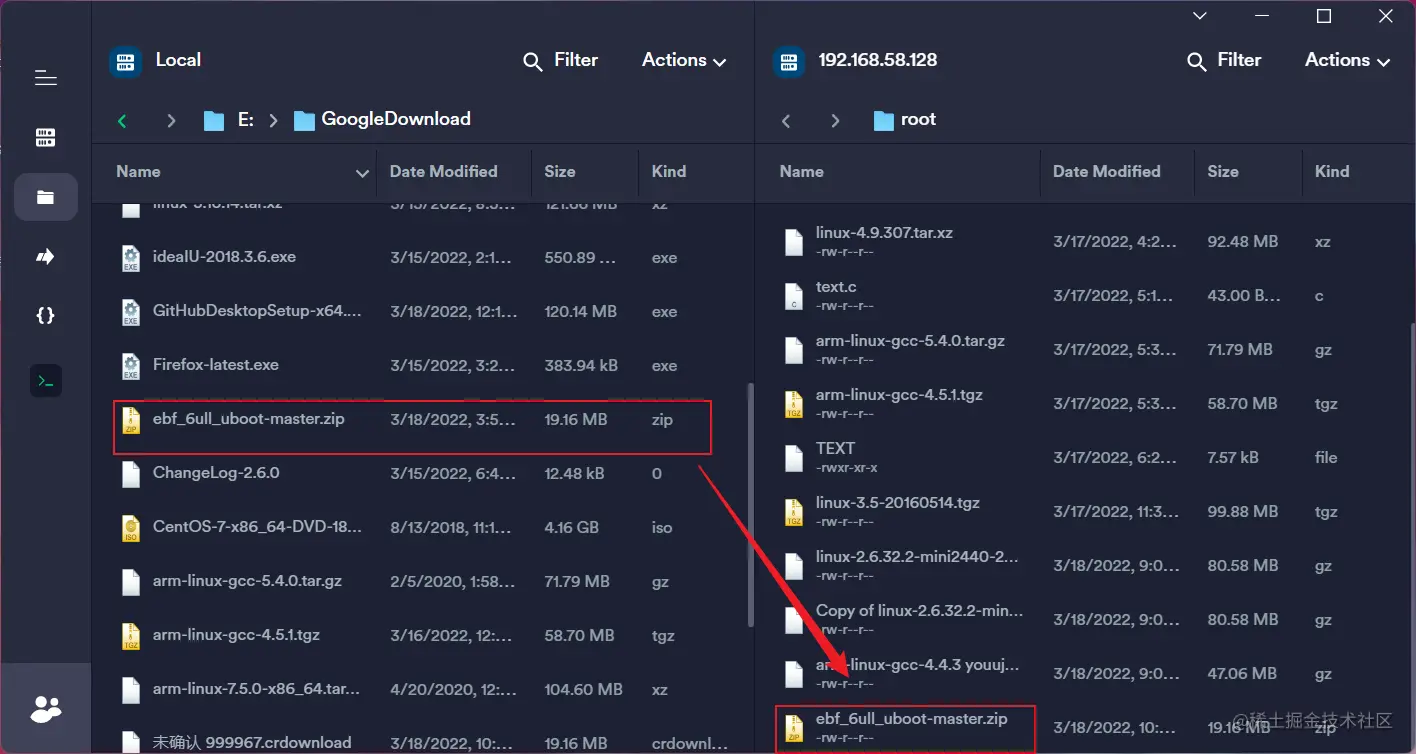The width and height of the screenshot is (1416, 754).
Task: Toggle the Name column sort arrow in the Local pane
Action: coord(362,173)
